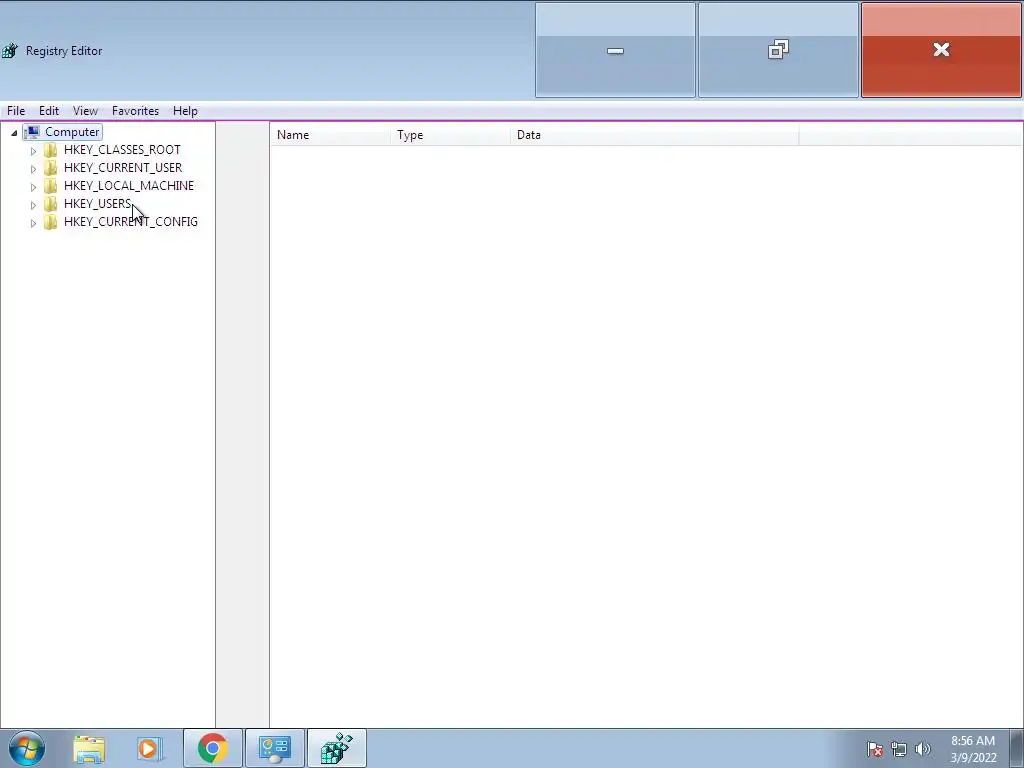This screenshot has height=768, width=1024.
Task: Sort by the Data column header
Action: [654, 135]
